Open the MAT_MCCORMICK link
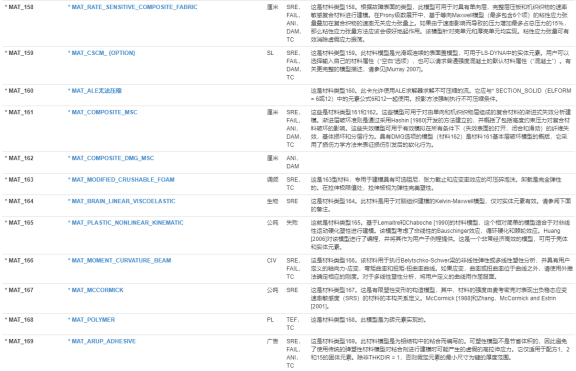 96,290
